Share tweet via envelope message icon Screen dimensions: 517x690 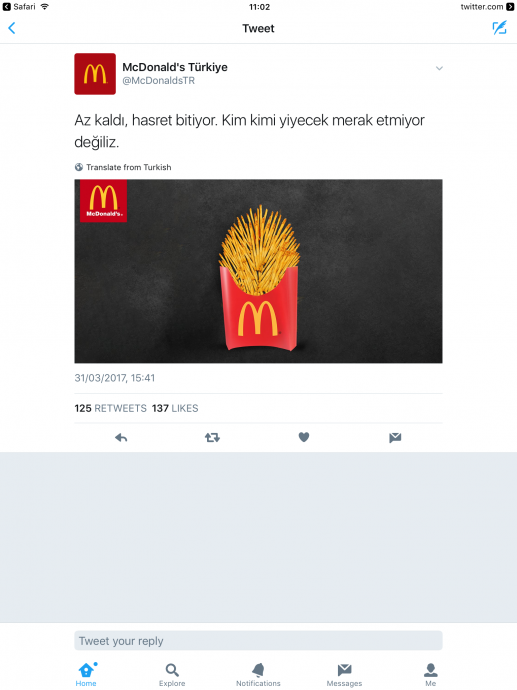click(x=395, y=437)
